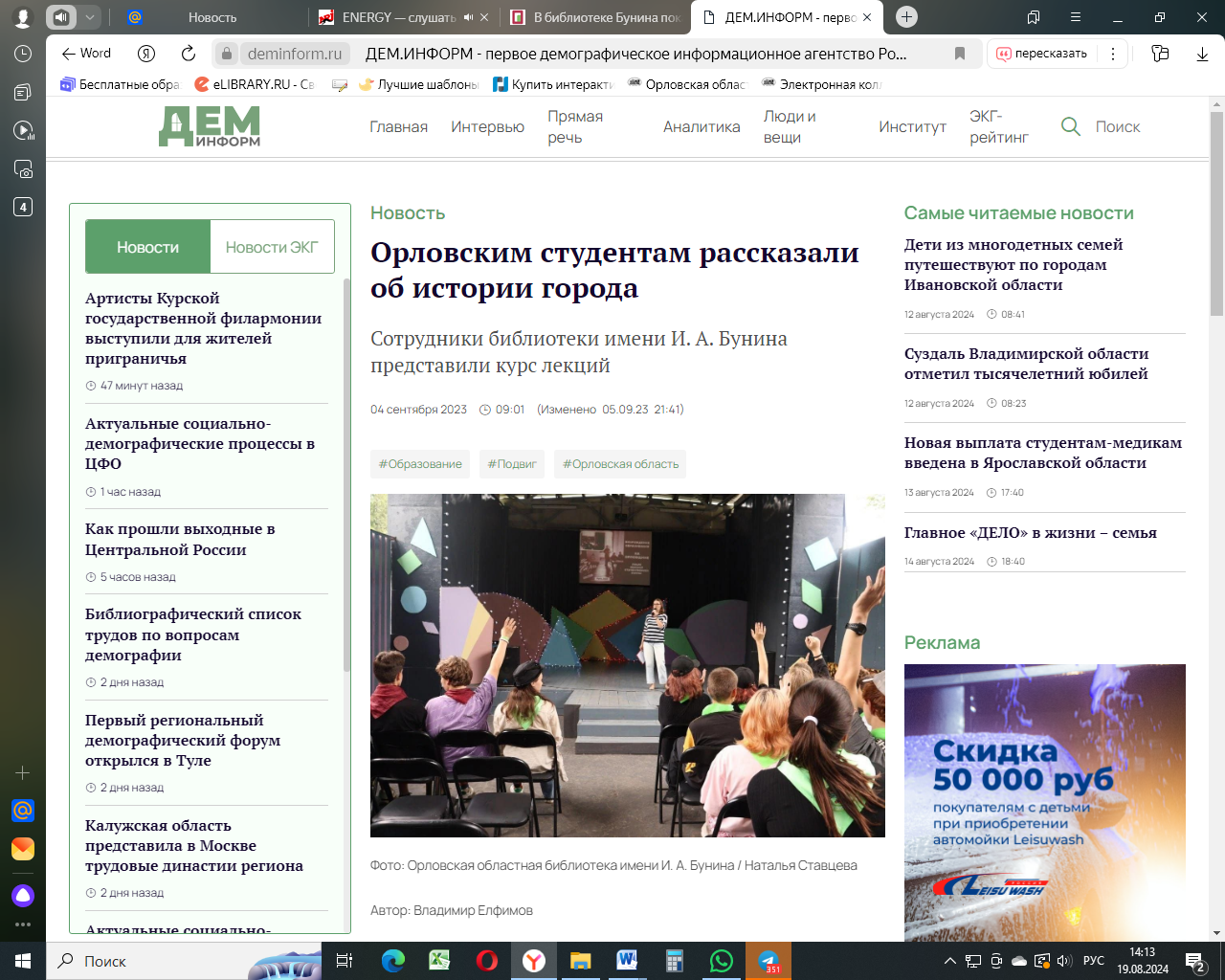
Task: Open the Аналитика menu item
Action: tap(702, 126)
